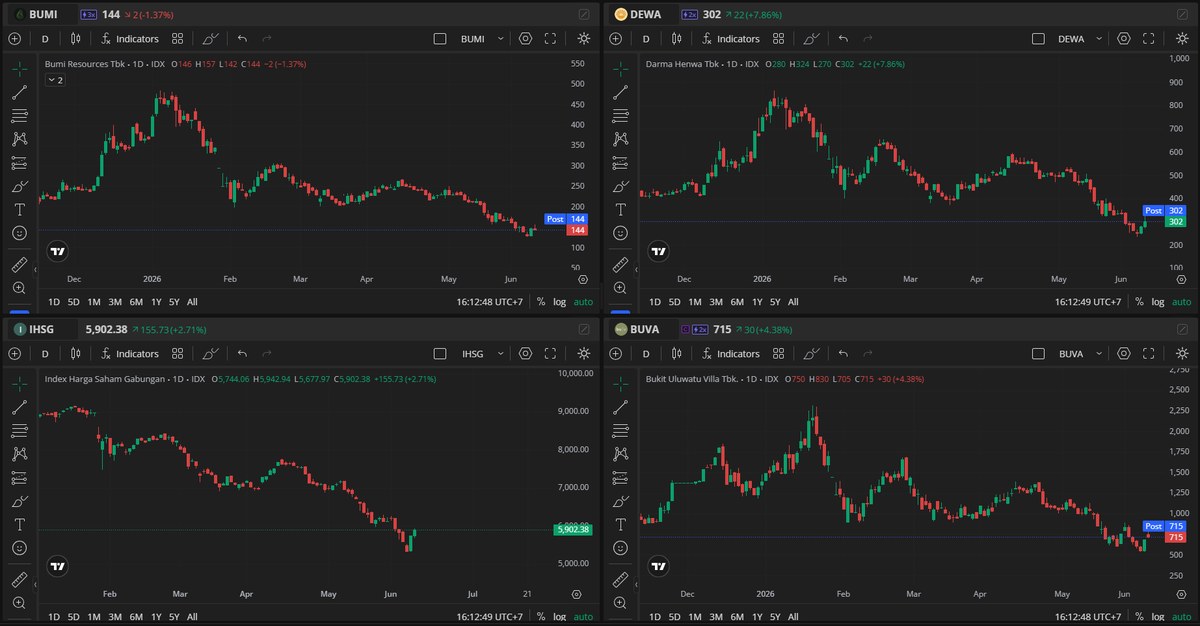Screen dimensions: 1200x626
Task: Toggle log scale in BUMI chart
Action: tap(559, 302)
